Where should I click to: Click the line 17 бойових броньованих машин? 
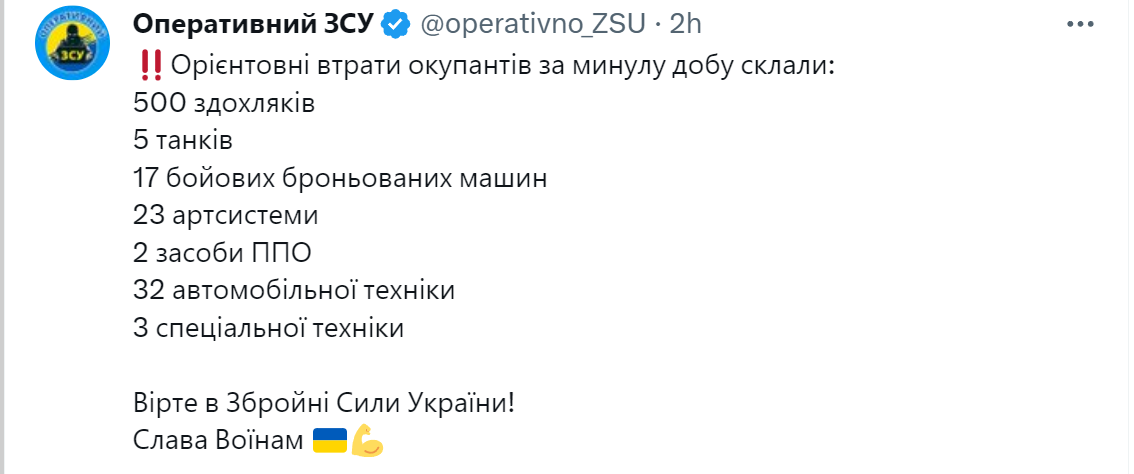tap(340, 179)
